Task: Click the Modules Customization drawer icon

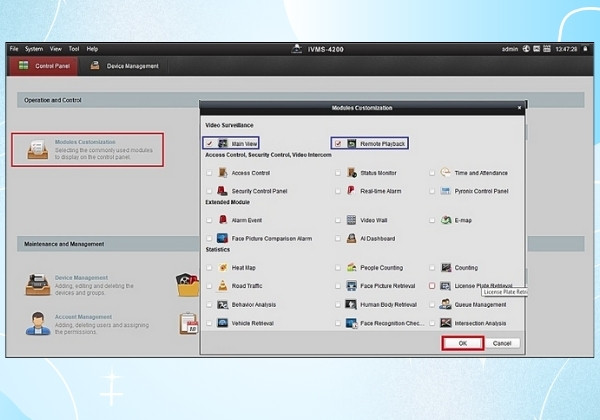Action: coord(38,149)
